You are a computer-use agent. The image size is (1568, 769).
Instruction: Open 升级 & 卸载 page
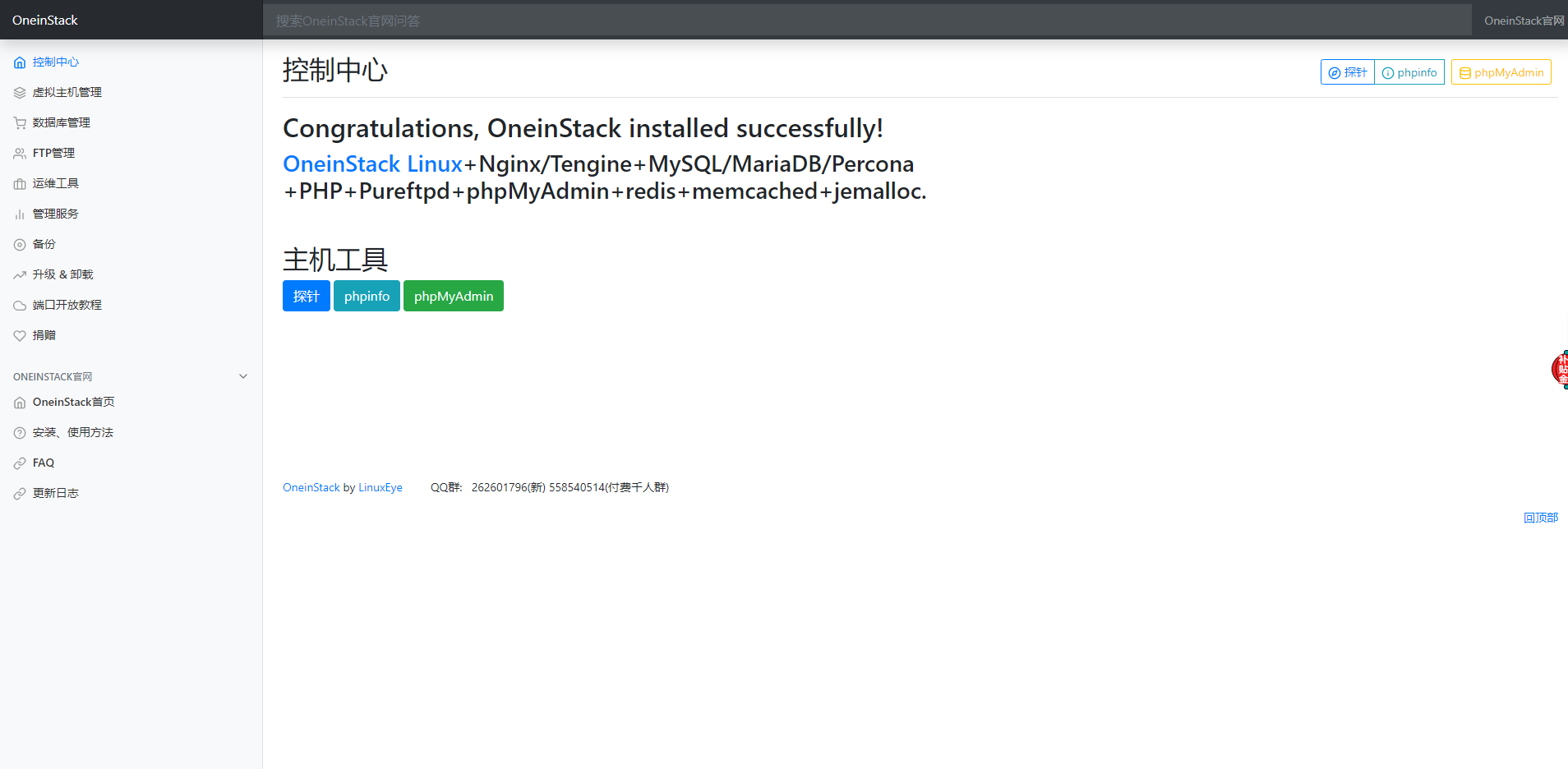pos(63,274)
